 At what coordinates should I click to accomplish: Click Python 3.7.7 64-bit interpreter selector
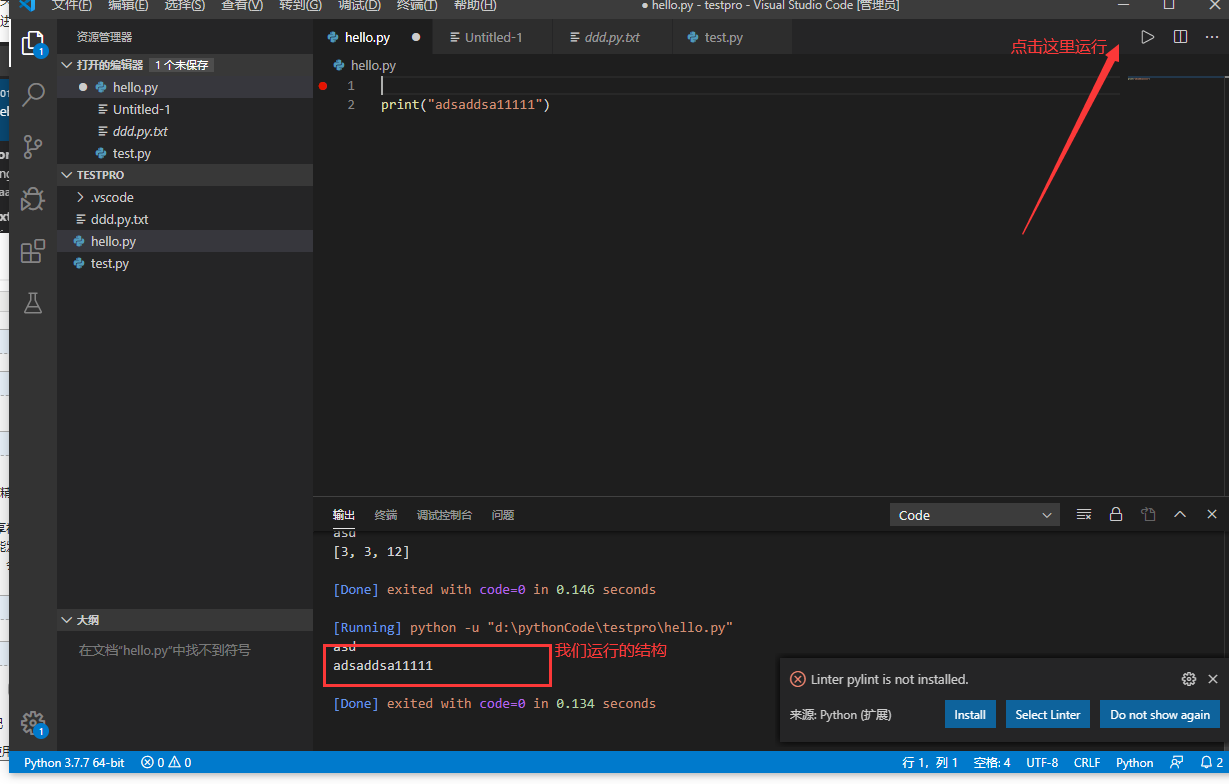(74, 762)
